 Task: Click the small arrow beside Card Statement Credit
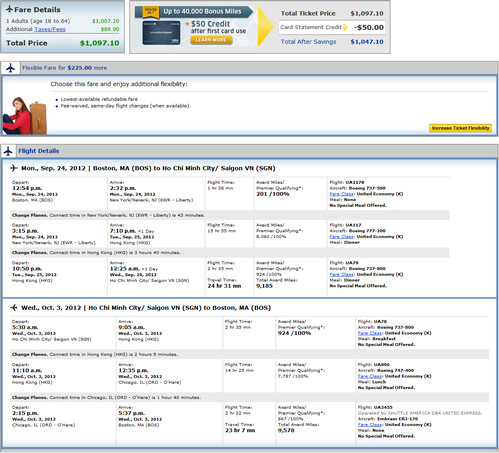coord(345,27)
